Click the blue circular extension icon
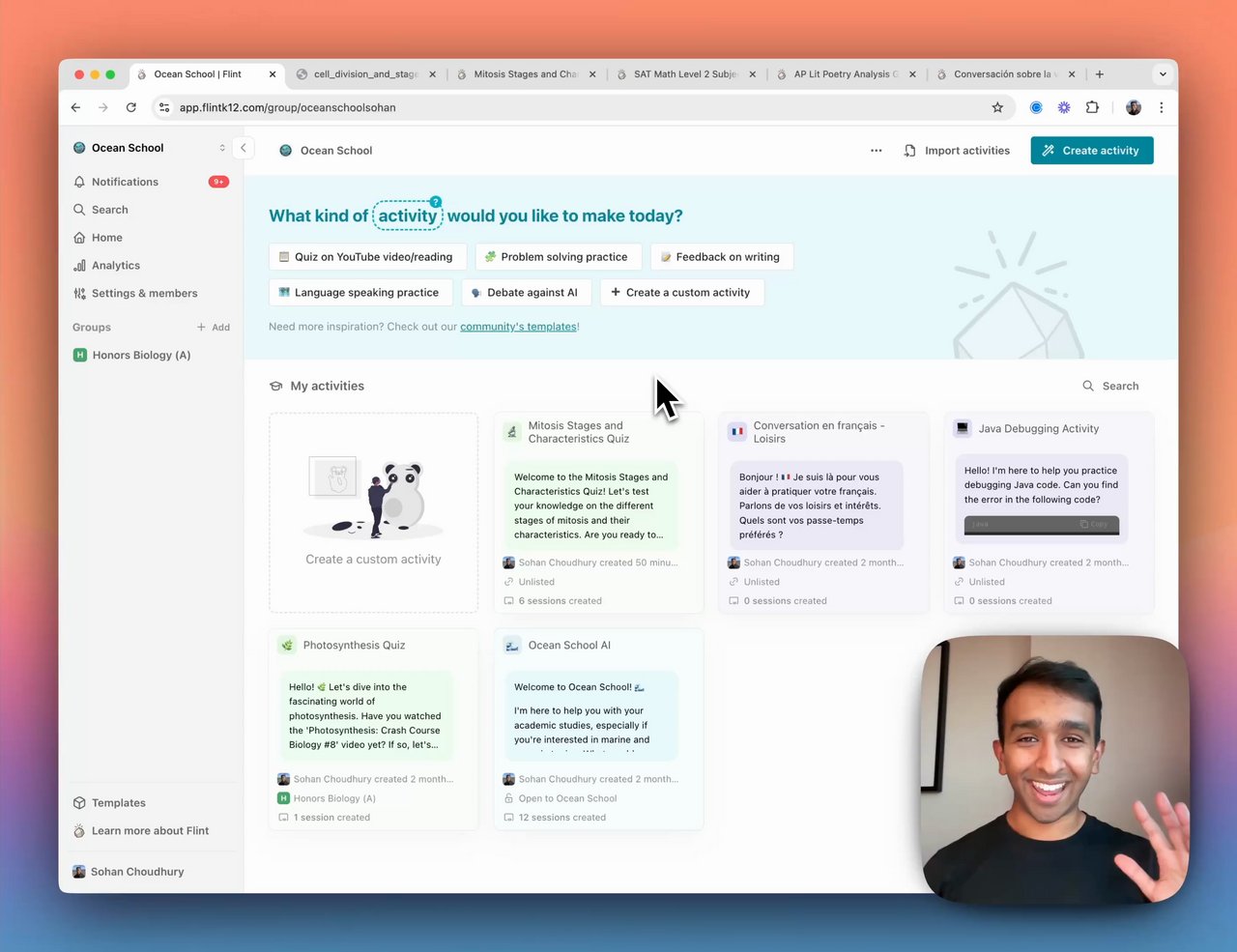1237x952 pixels. (1036, 108)
